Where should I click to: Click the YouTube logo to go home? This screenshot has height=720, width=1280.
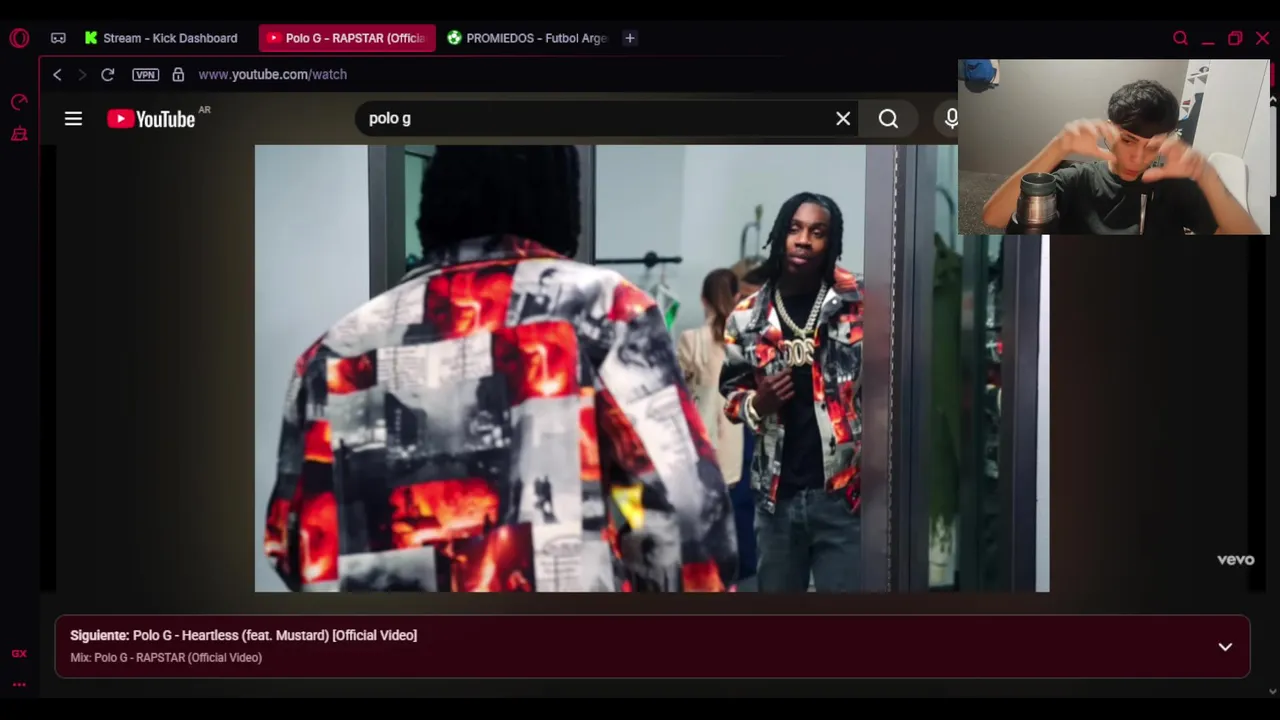pyautogui.click(x=152, y=119)
